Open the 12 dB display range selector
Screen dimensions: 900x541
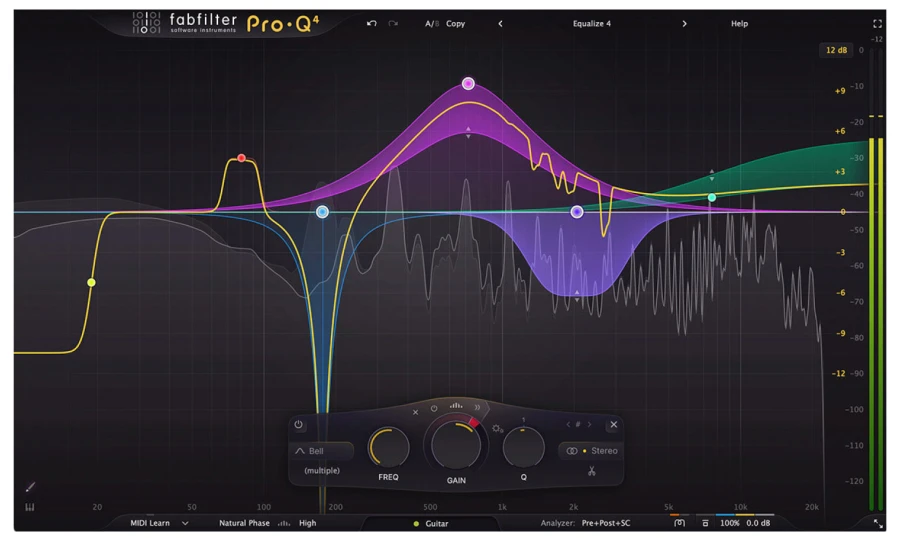click(836, 50)
